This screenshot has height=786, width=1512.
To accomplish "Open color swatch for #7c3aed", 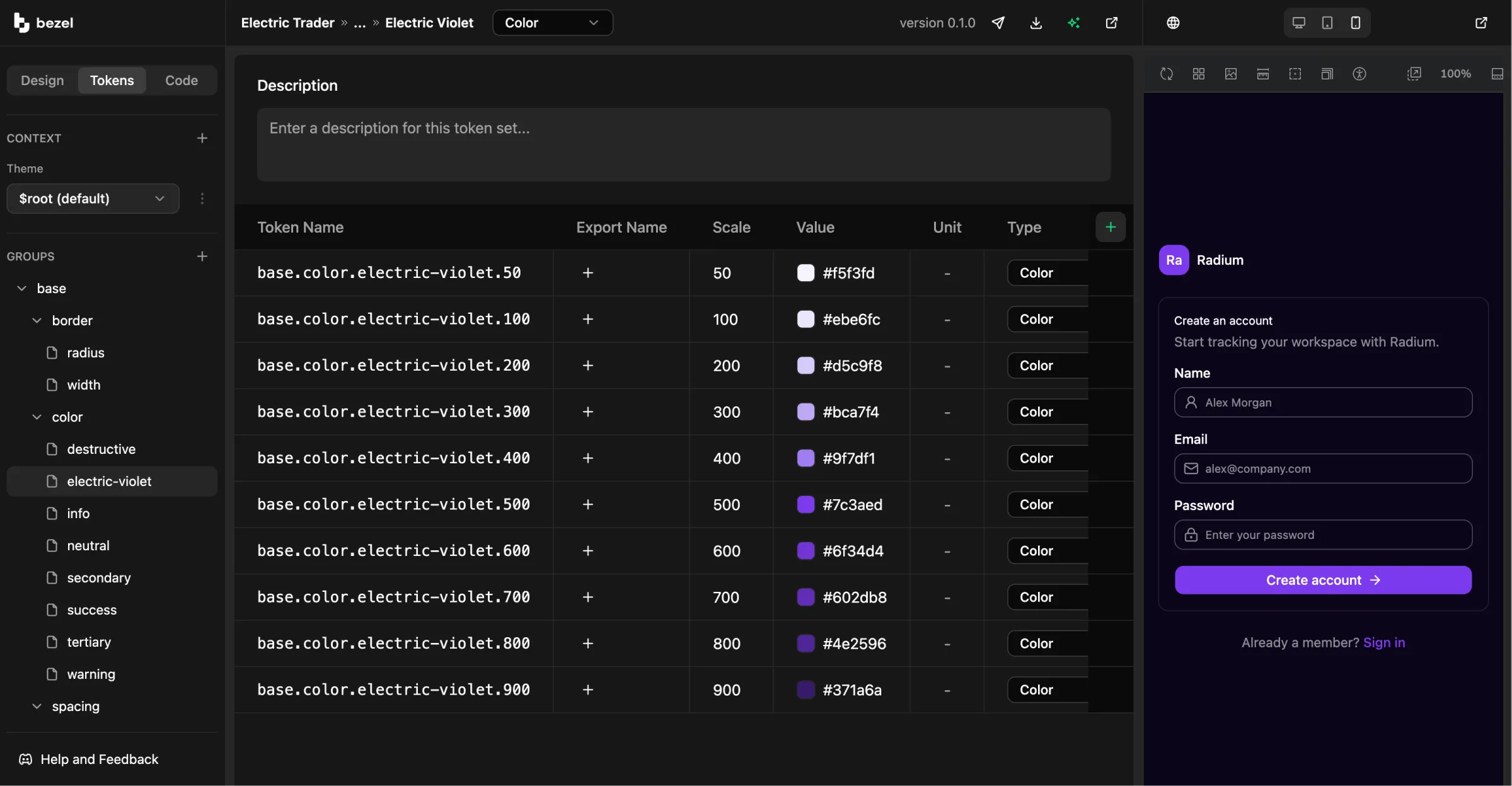I will (805, 504).
